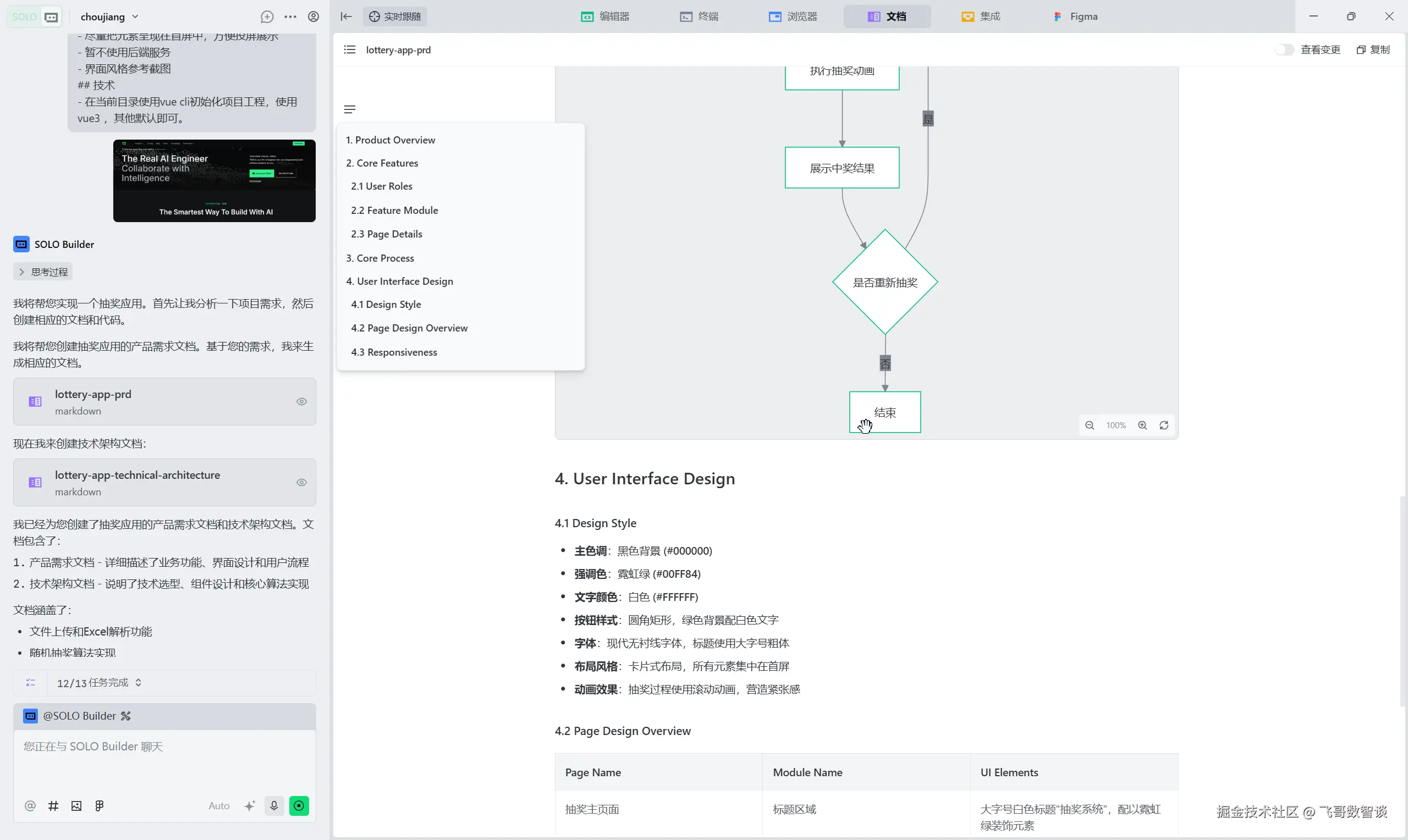
Task: Jump to 4.1 Design Style in outline
Action: [x=386, y=305]
